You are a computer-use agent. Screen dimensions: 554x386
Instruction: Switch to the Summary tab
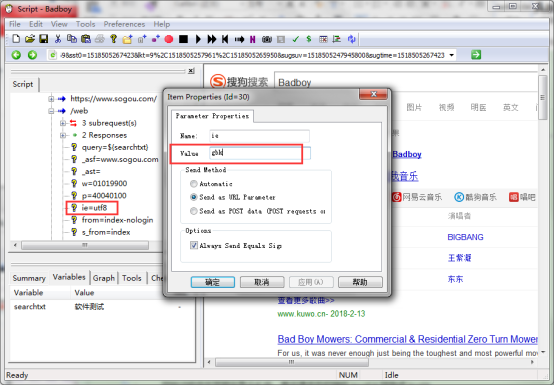(x=29, y=278)
